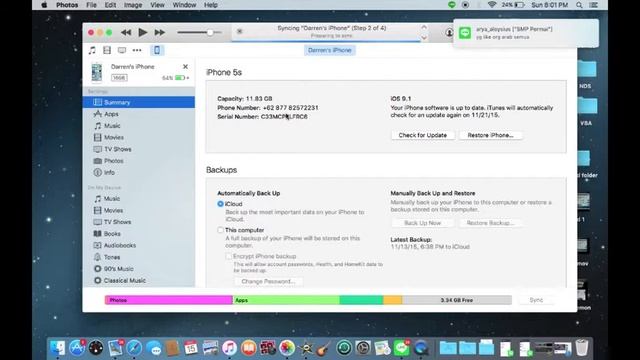Click the rewind playback button
This screenshot has height=360, width=640.
point(126,32)
